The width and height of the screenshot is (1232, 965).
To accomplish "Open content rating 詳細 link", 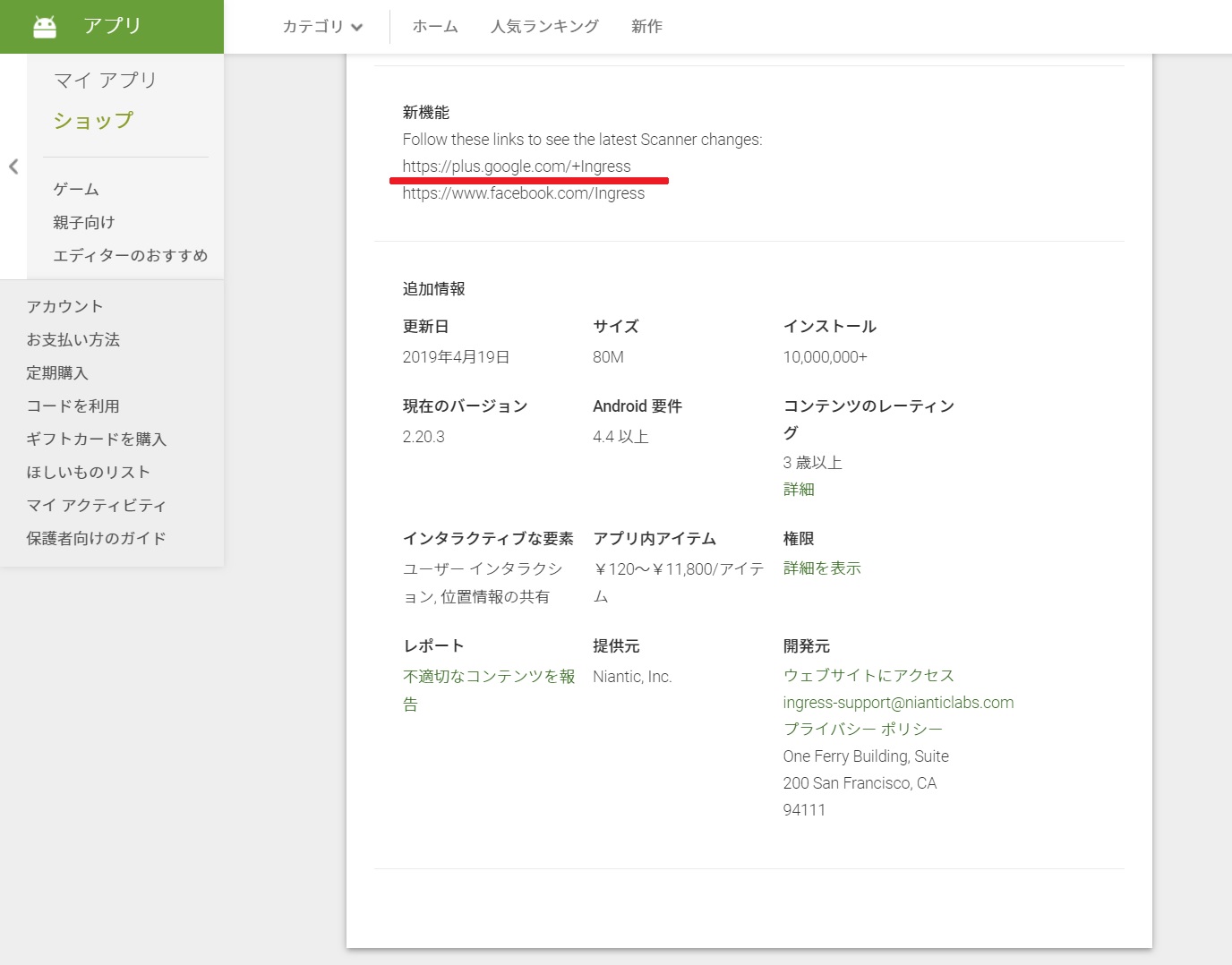I will (799, 489).
